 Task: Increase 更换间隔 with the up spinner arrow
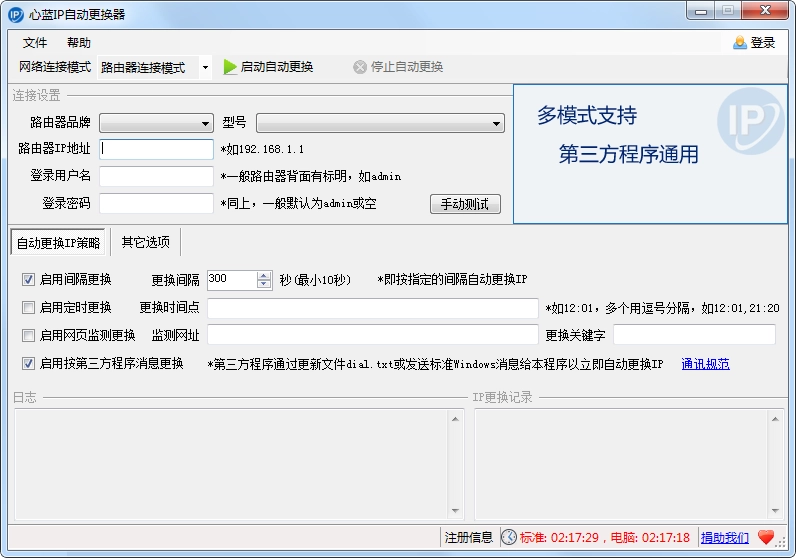(x=263, y=276)
